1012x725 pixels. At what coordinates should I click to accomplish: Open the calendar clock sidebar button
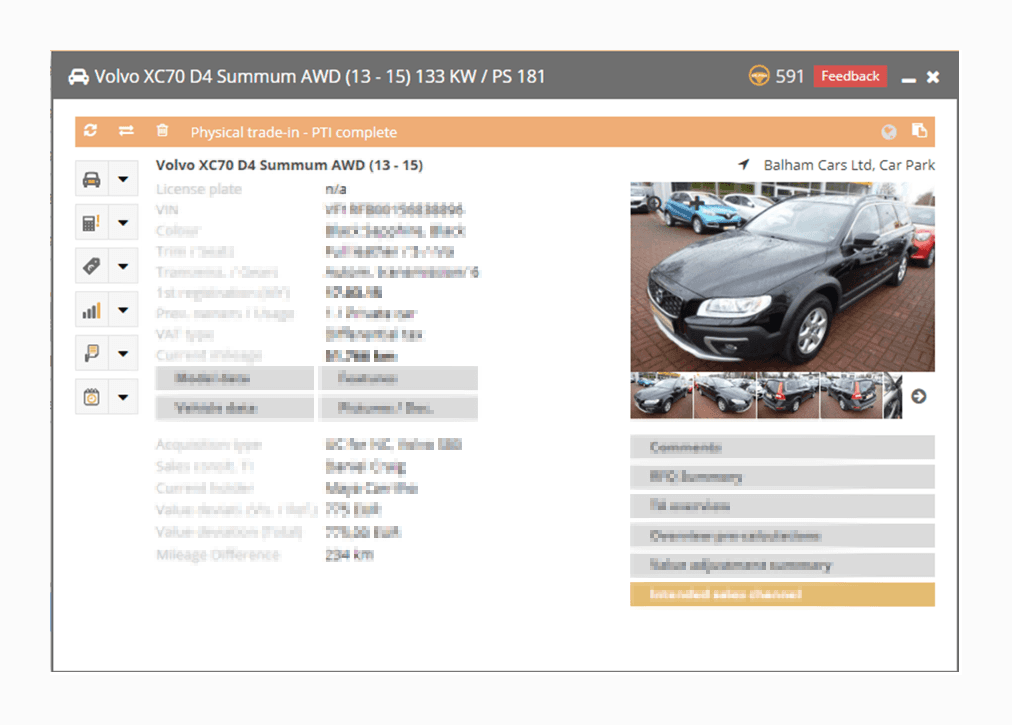pyautogui.click(x=92, y=397)
